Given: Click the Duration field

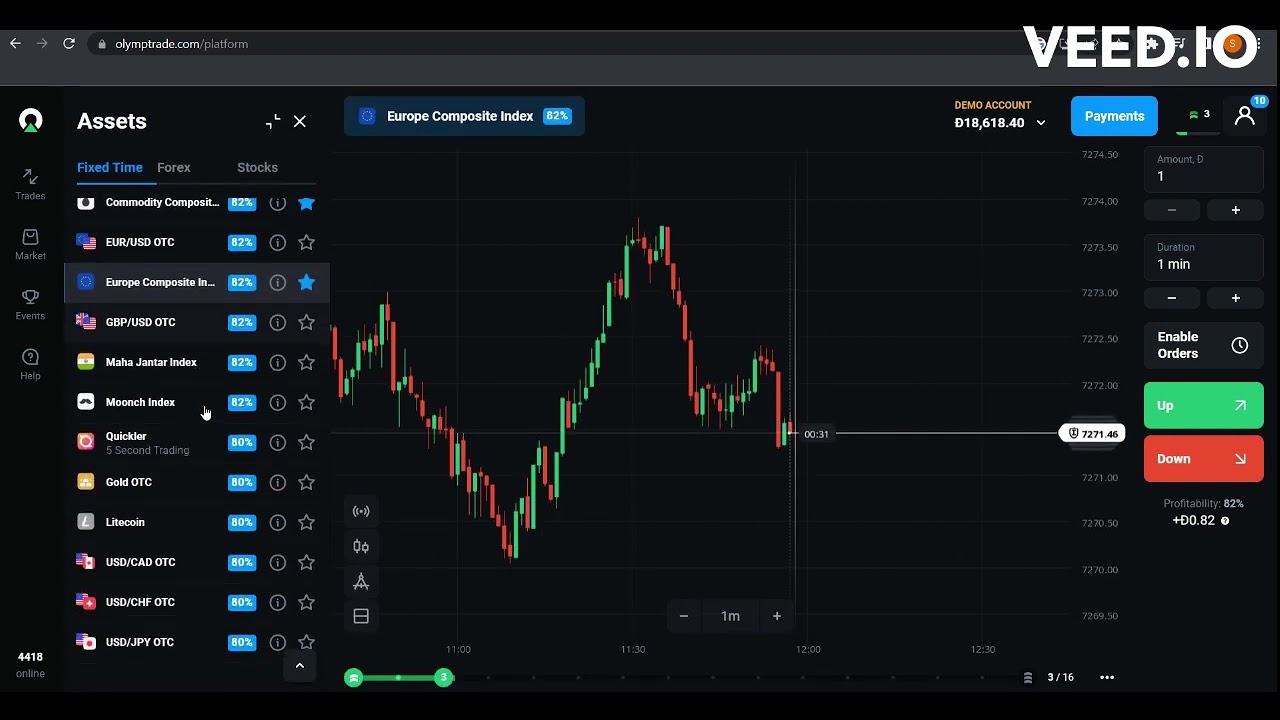Looking at the screenshot, I should tap(1203, 257).
